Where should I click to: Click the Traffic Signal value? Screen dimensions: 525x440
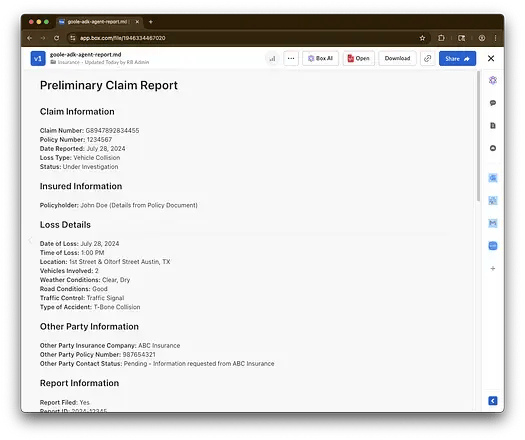pyautogui.click(x=105, y=298)
